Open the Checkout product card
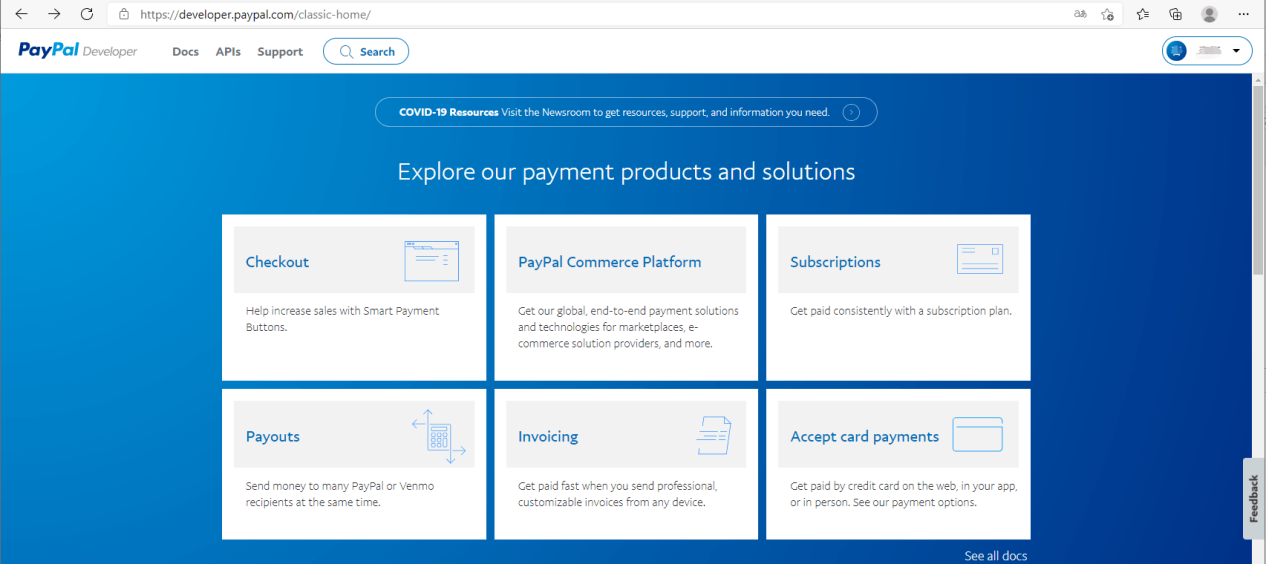Image resolution: width=1266 pixels, height=564 pixels. tap(354, 297)
